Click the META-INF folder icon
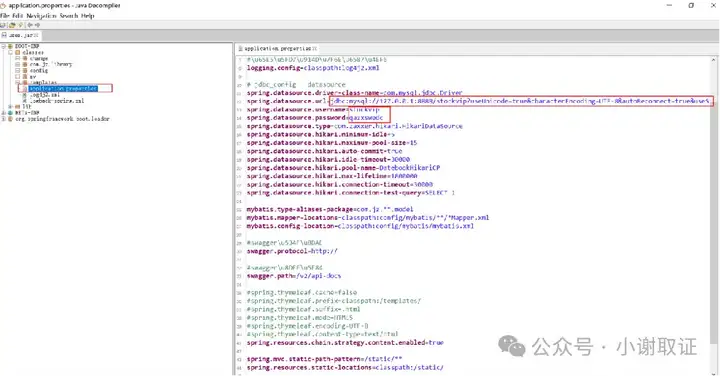Image resolution: width=720 pixels, height=376 pixels. pos(10,112)
